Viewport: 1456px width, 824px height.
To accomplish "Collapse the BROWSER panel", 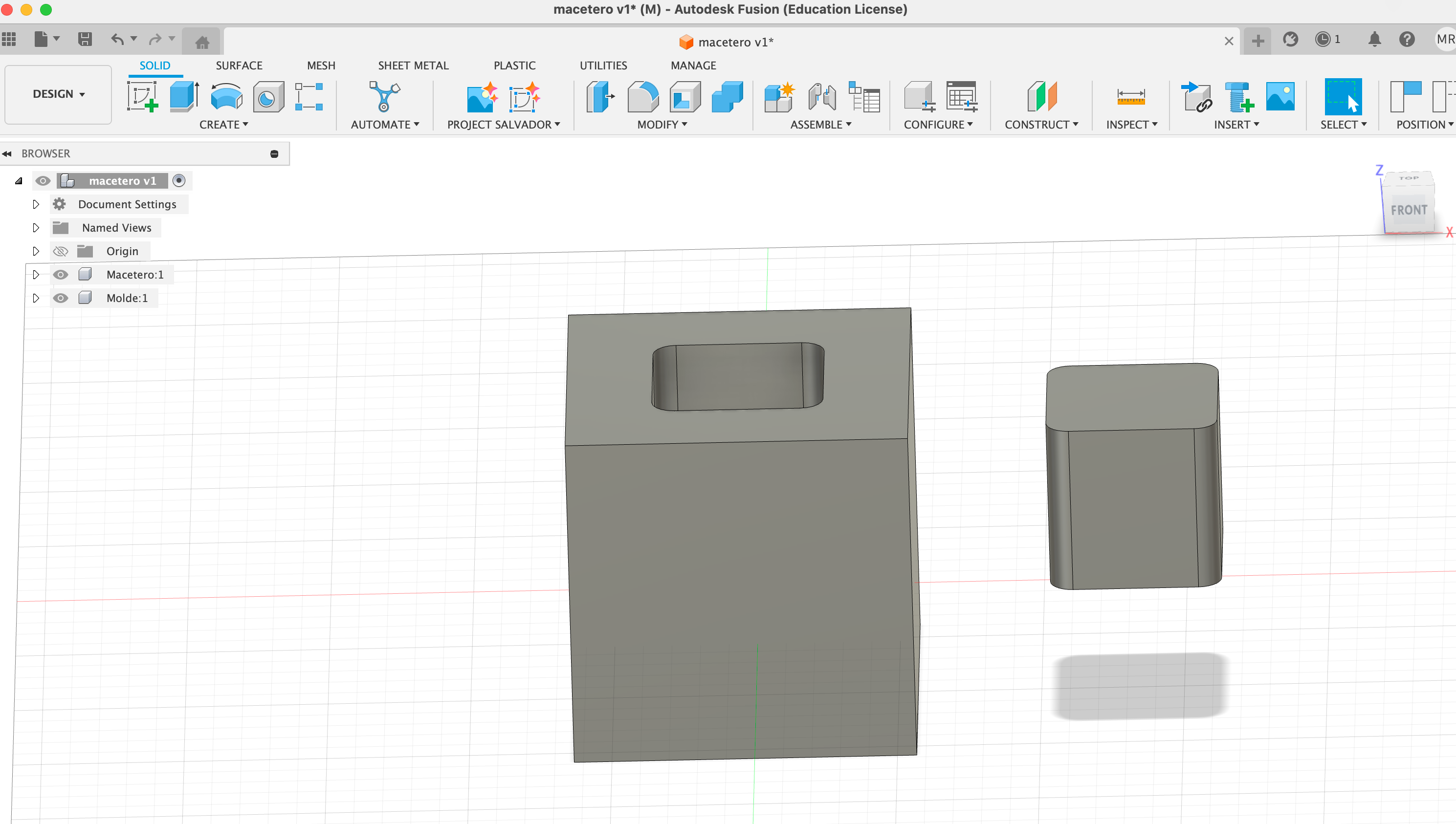I will coord(7,154).
